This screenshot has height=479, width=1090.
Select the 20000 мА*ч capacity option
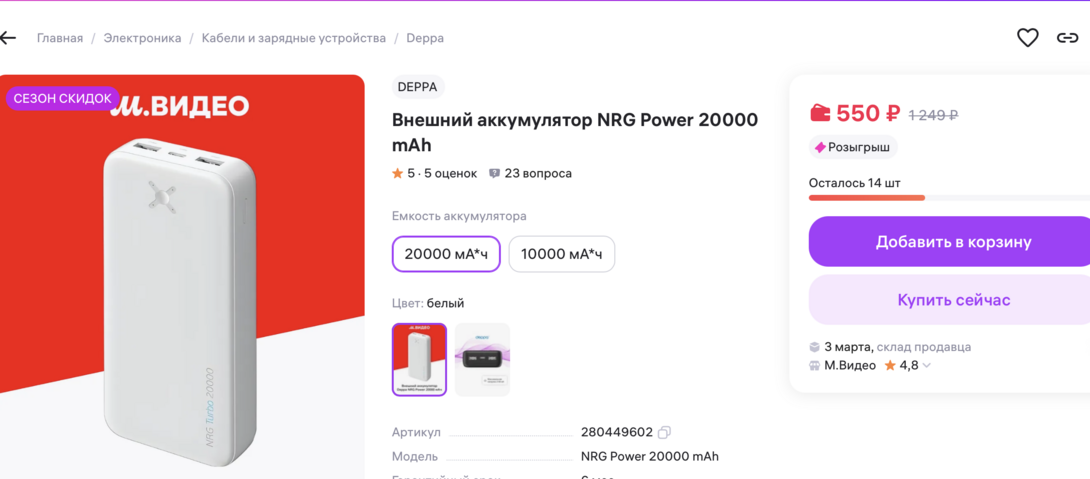pyautogui.click(x=446, y=254)
